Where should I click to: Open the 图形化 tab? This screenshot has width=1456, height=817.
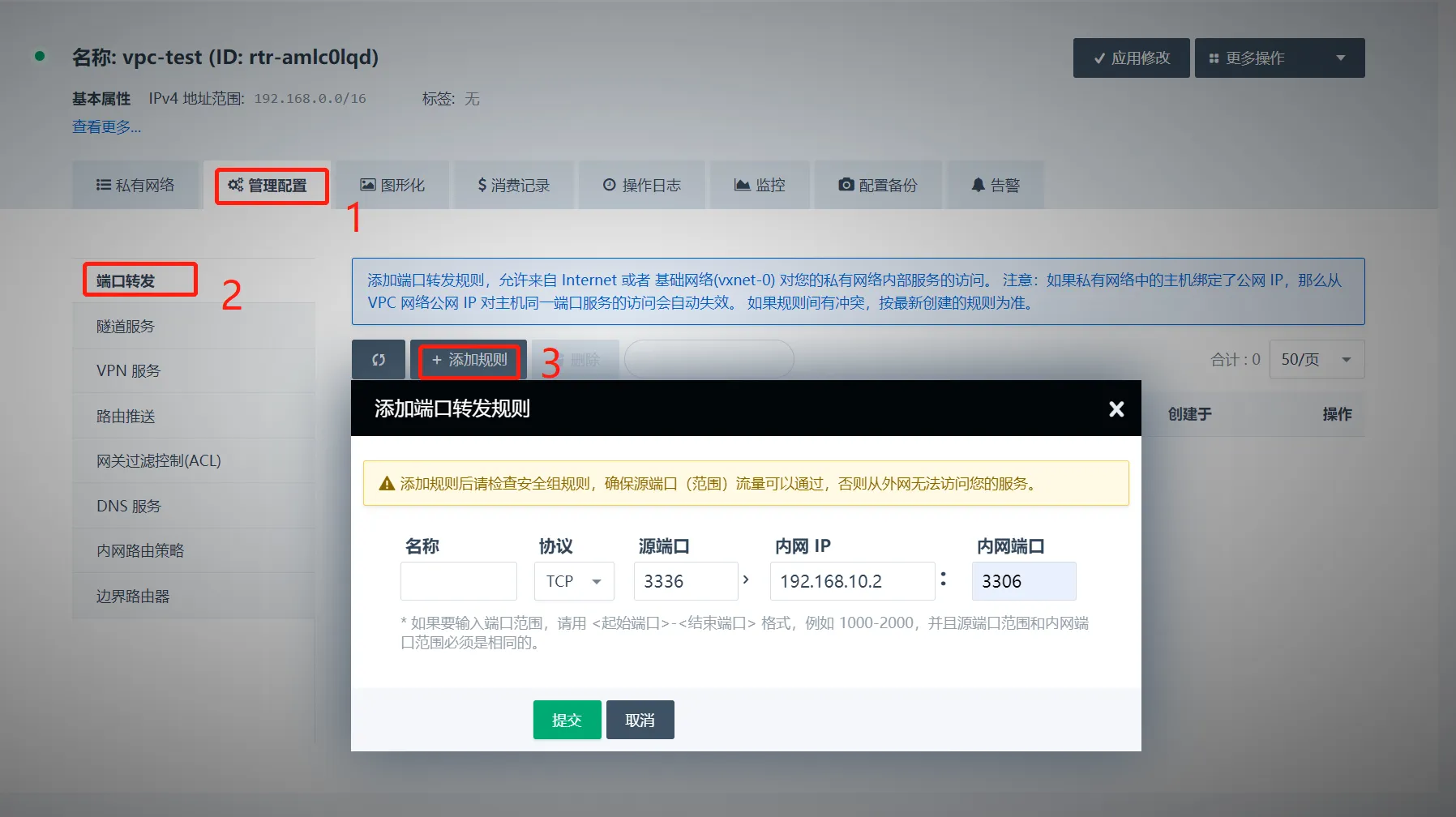coord(392,186)
